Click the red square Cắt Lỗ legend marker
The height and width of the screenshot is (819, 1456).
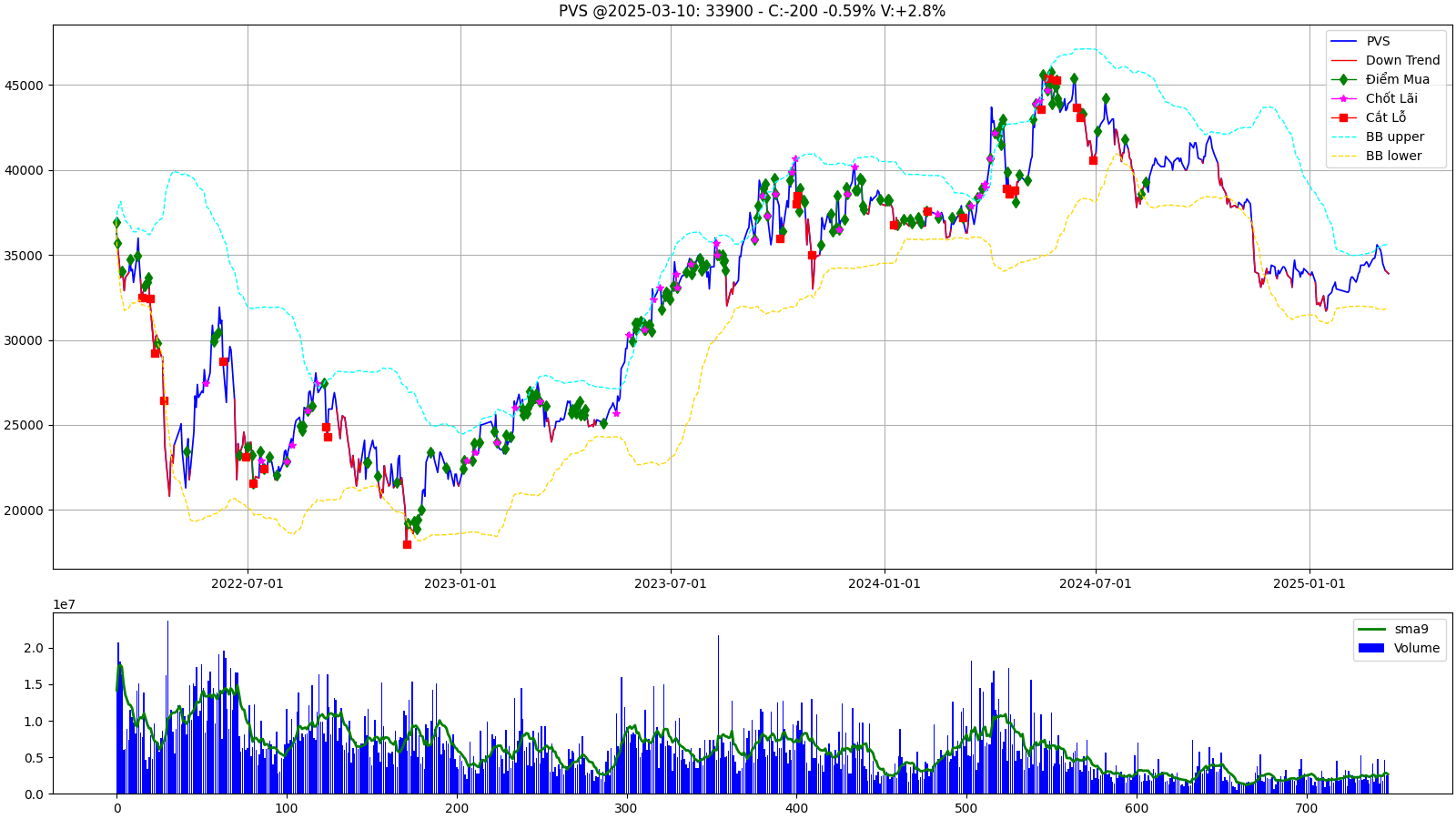[1343, 117]
